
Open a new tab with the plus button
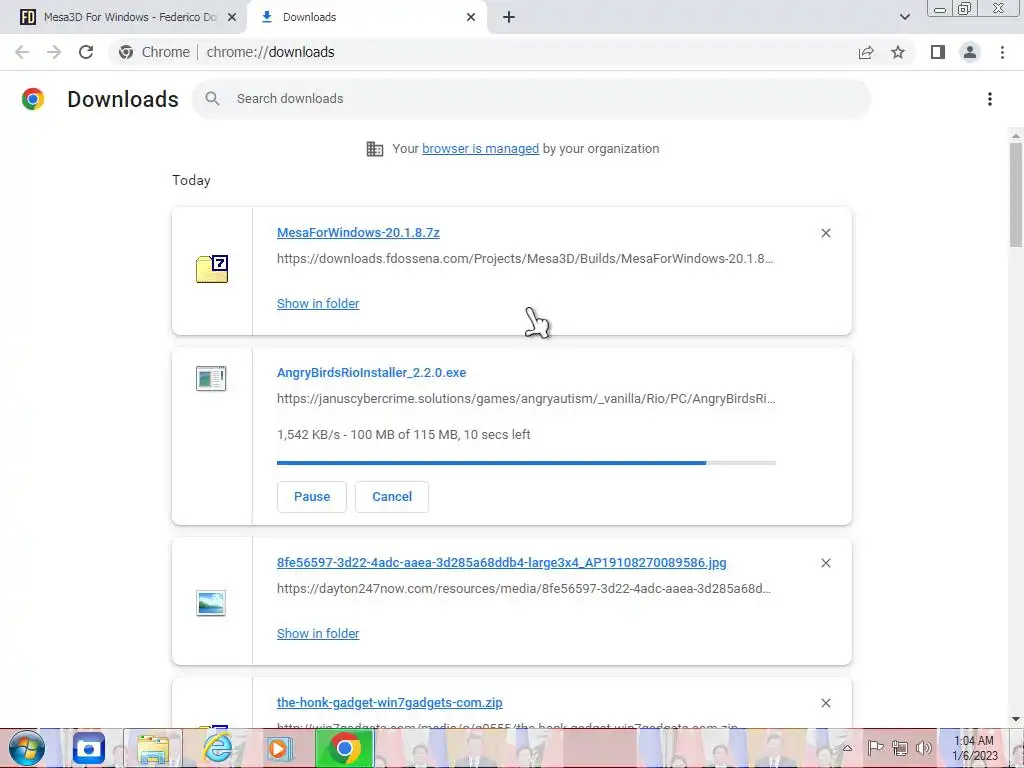pyautogui.click(x=509, y=17)
